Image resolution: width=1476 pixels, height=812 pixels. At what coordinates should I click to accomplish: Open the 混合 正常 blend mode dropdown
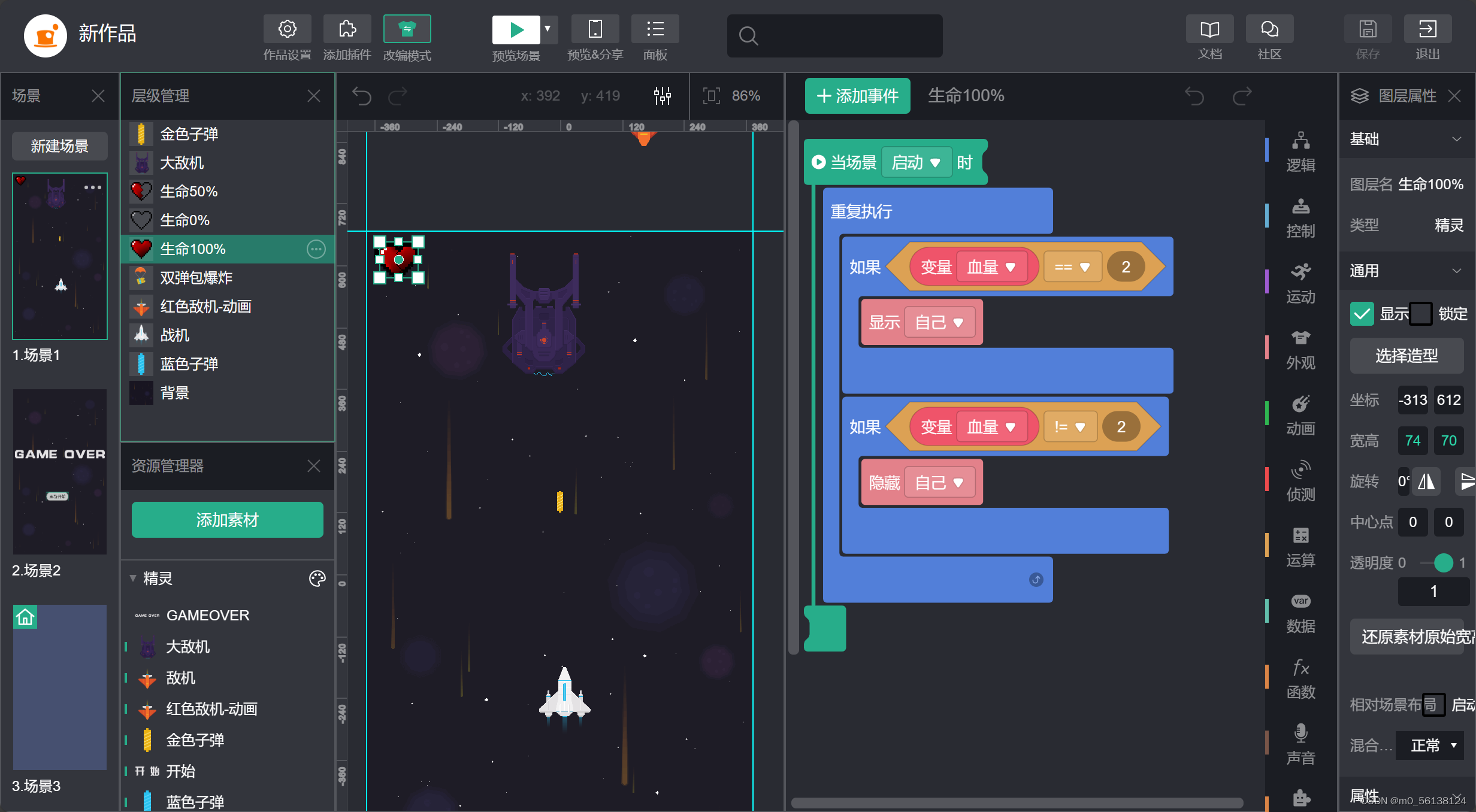click(x=1432, y=746)
